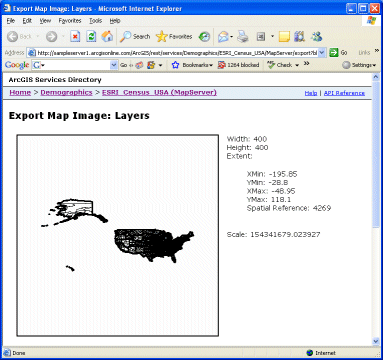Screen dimensions: 383x360
Task: Open the Search magnifier button
Action: pos(135,37)
